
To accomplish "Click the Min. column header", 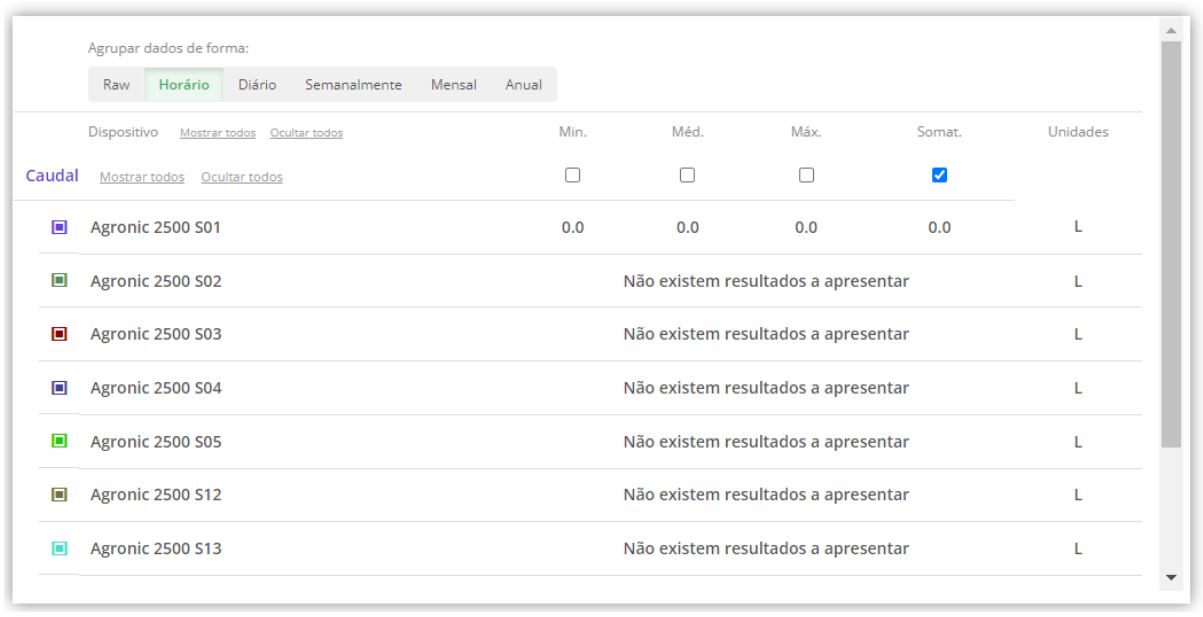I will click(x=573, y=132).
